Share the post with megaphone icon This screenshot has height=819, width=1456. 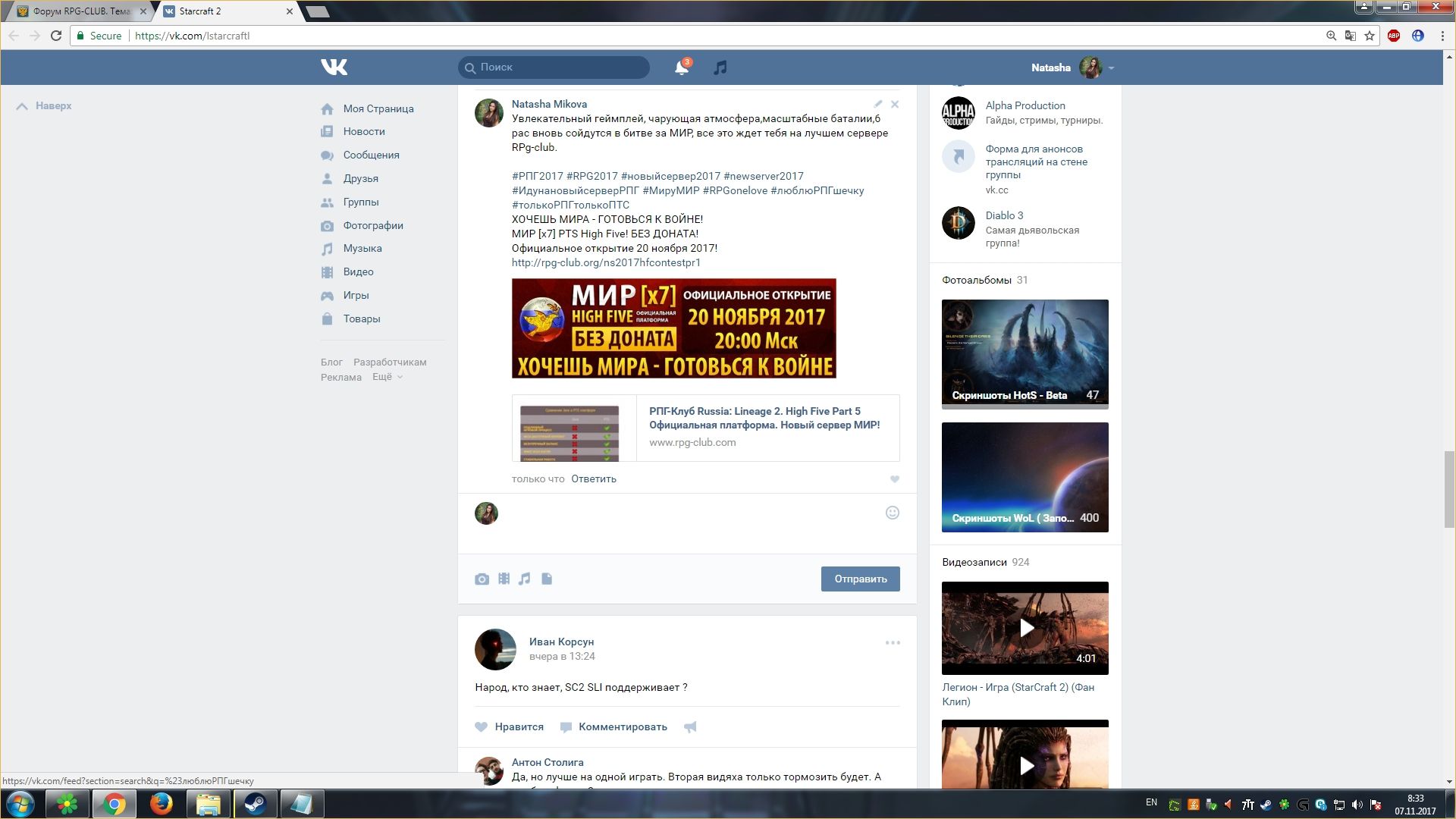(x=690, y=726)
